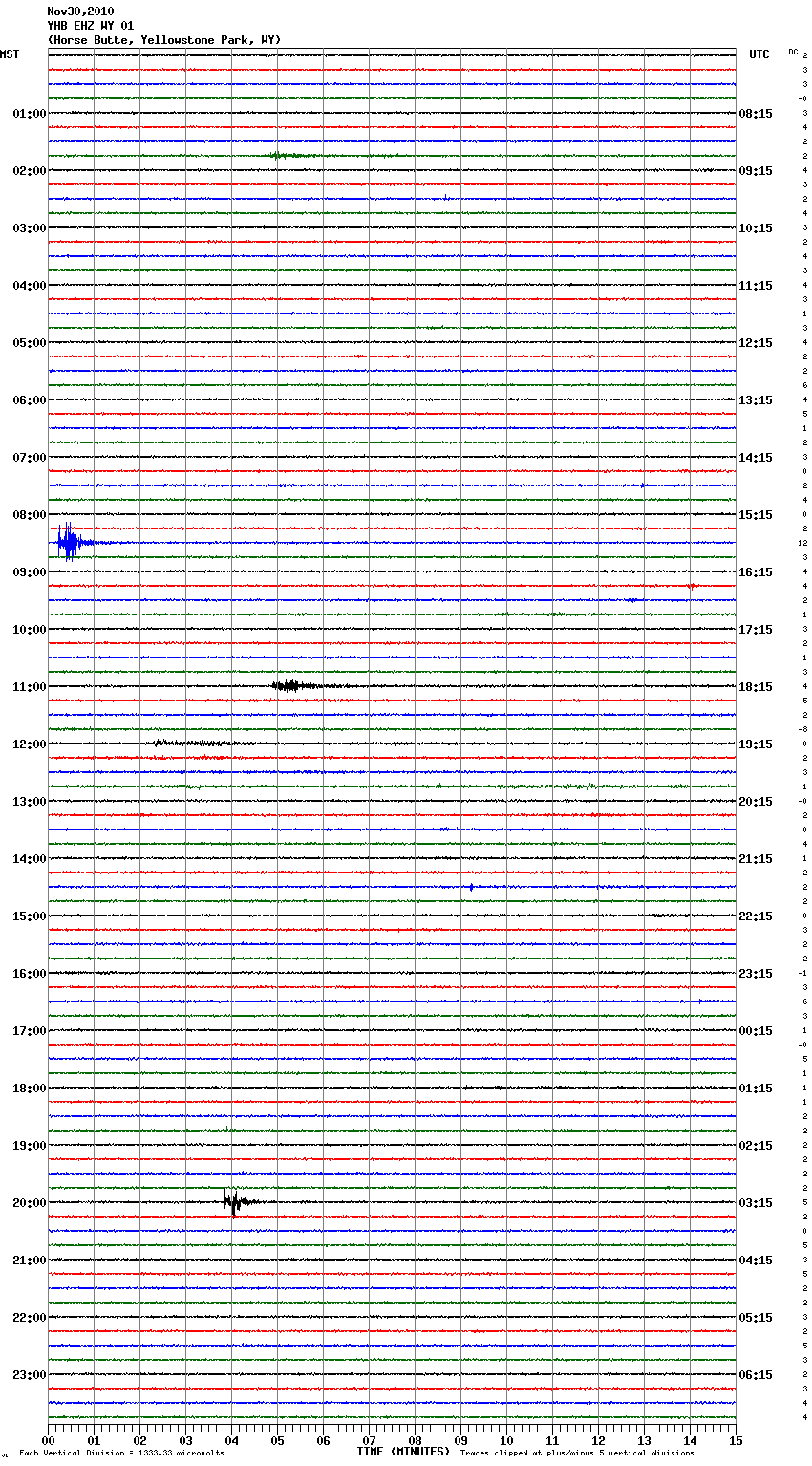Click the low-amplitude event on the 12:00 trace

(x=191, y=743)
